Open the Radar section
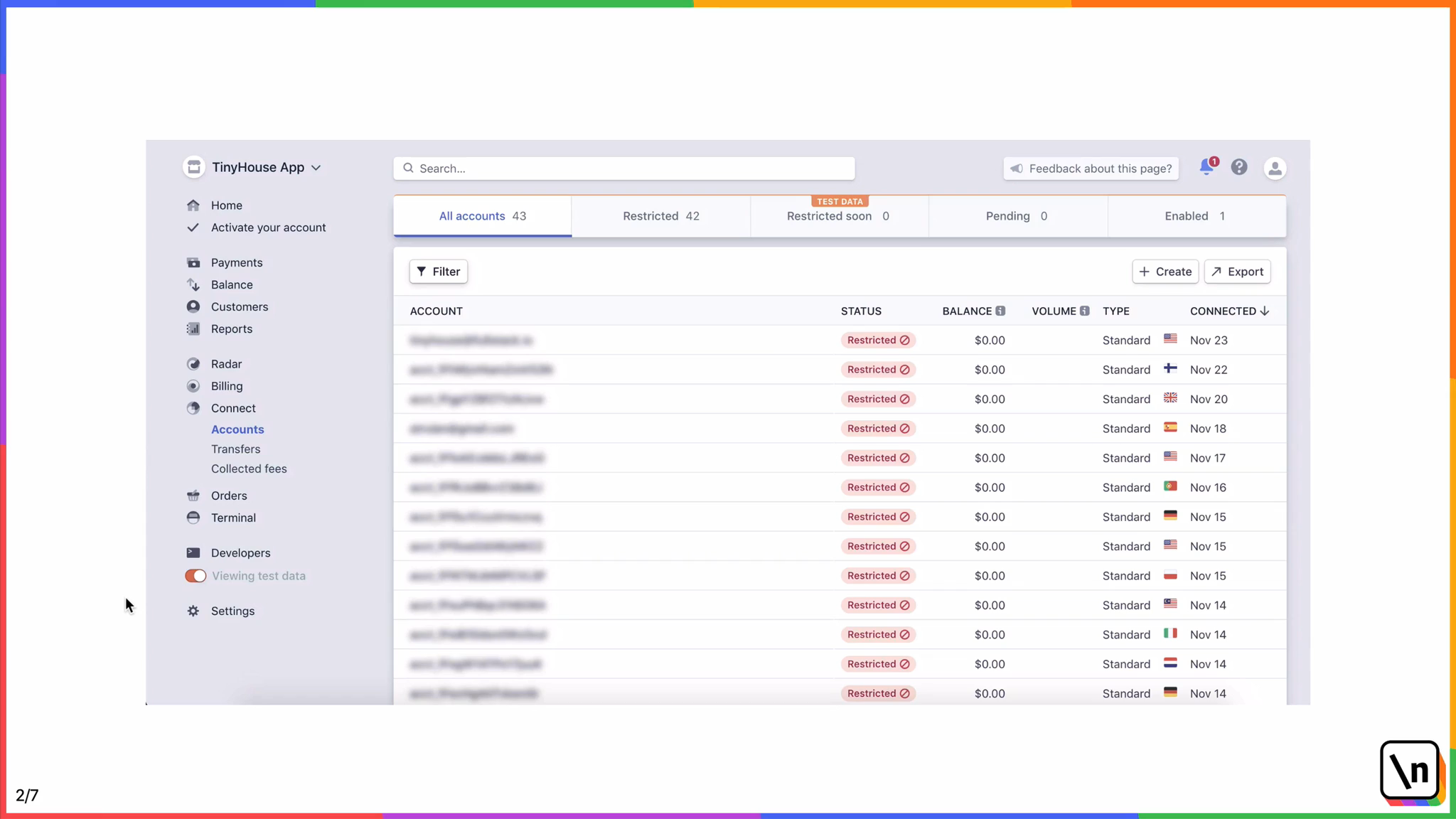The width and height of the screenshot is (1456, 819). [x=225, y=363]
